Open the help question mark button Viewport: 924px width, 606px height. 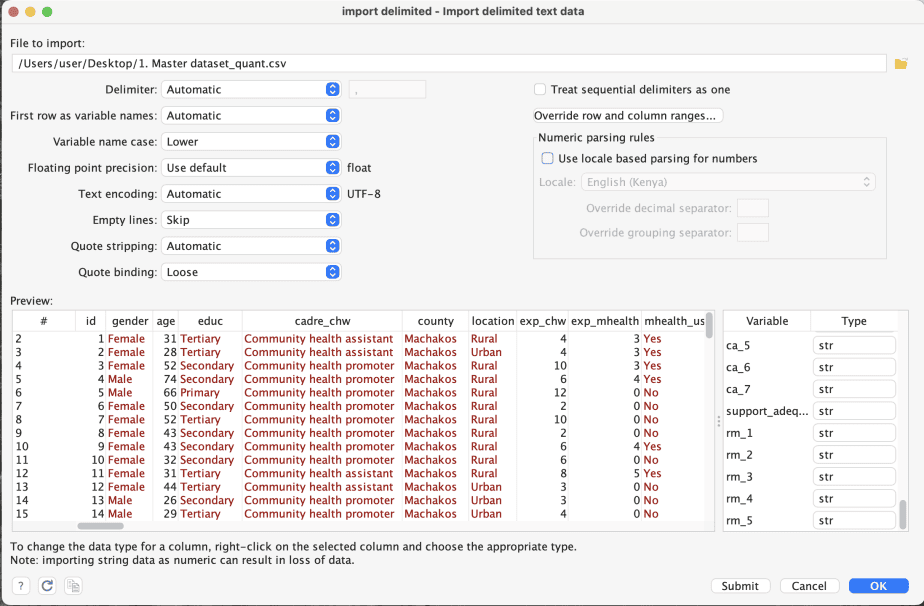click(21, 586)
